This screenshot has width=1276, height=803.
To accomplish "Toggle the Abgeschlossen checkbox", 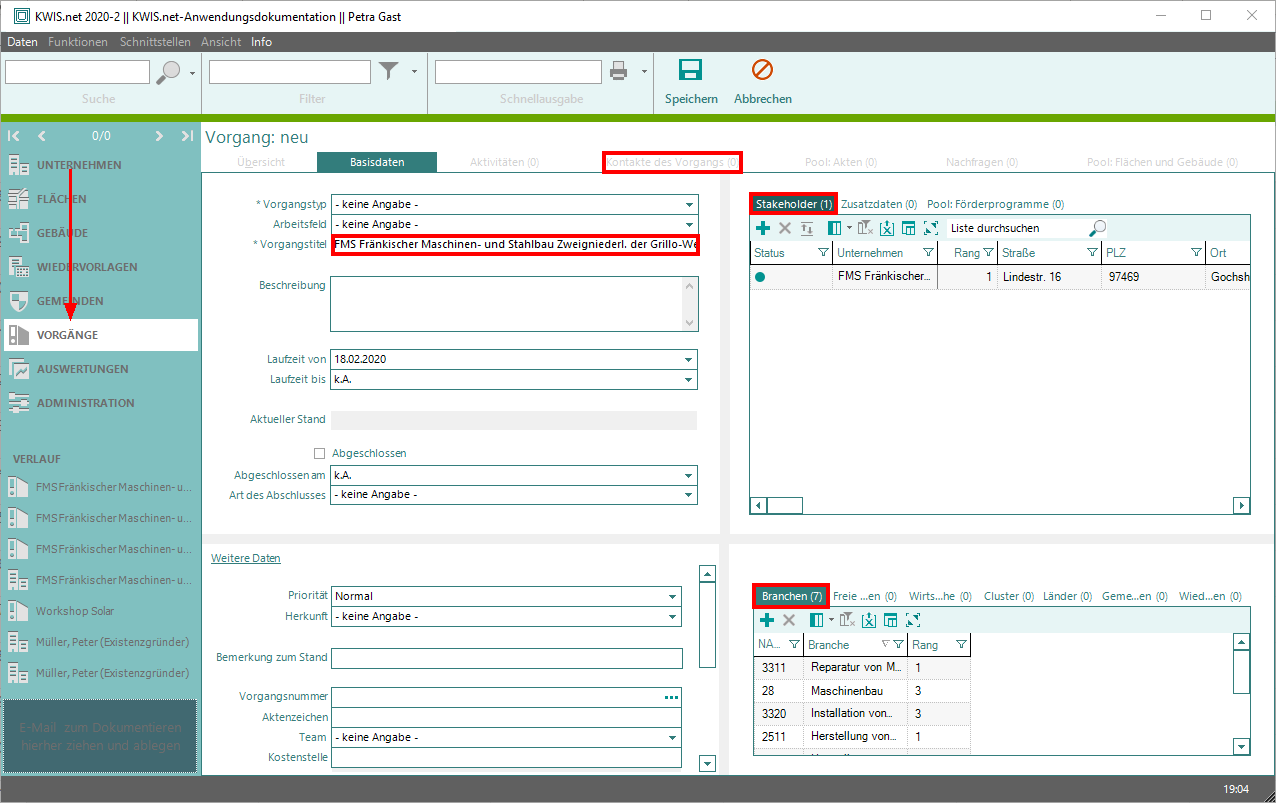I will pos(320,453).
